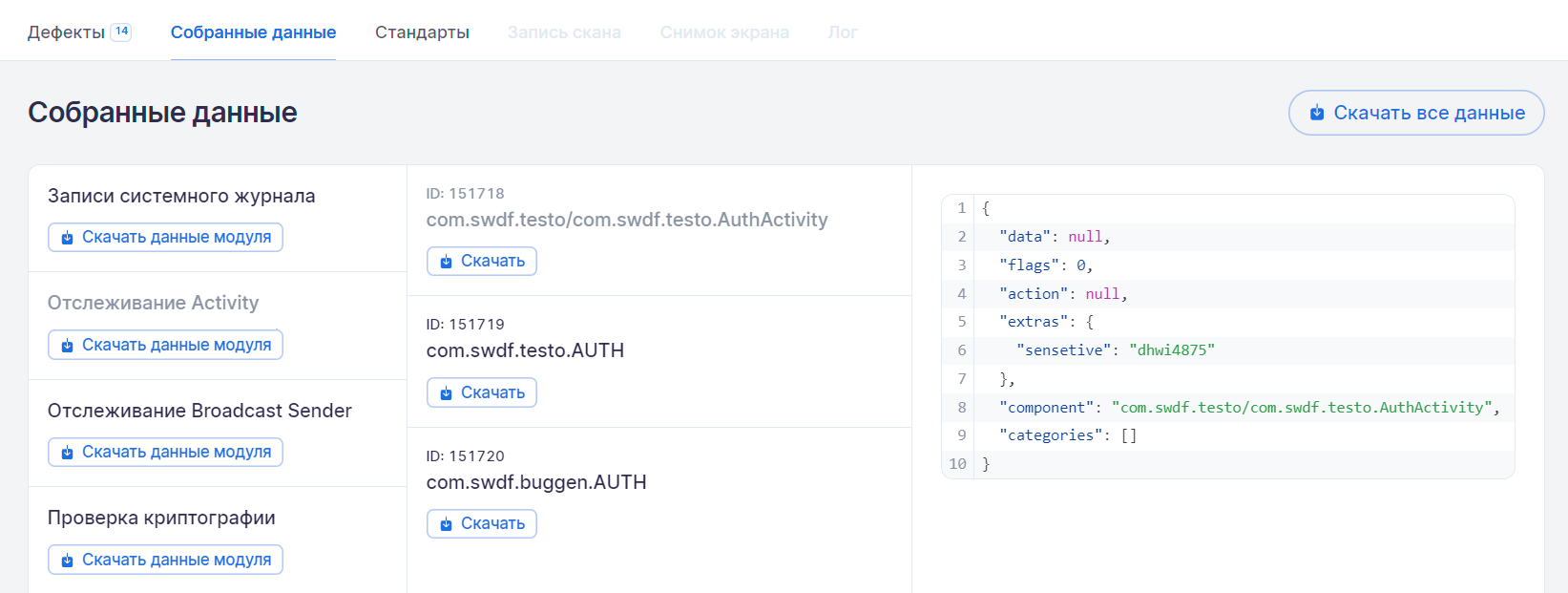Open the 'Снимок экрана' tab
This screenshot has height=593, width=1568.
(x=724, y=32)
